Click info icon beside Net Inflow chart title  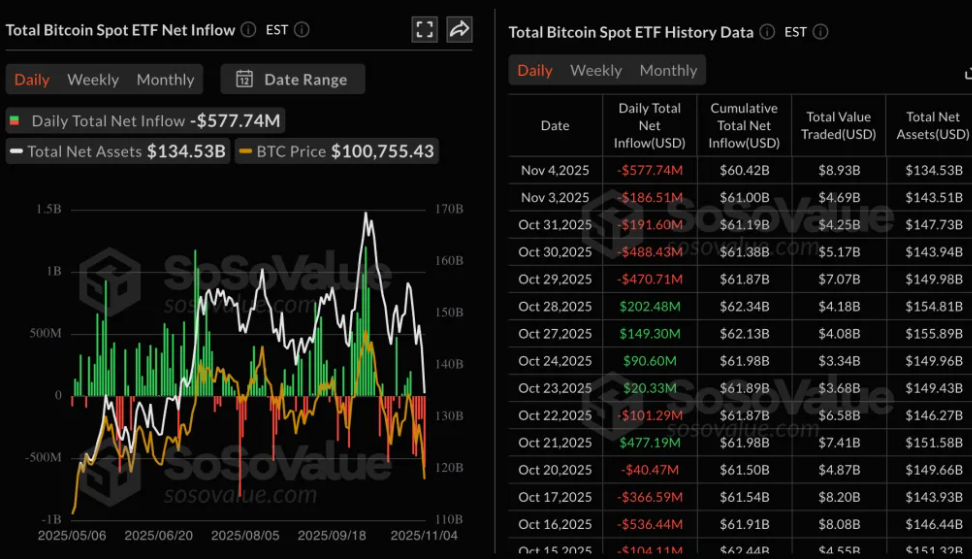click(x=248, y=30)
